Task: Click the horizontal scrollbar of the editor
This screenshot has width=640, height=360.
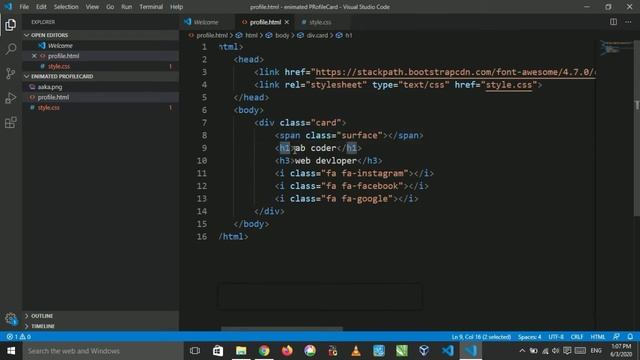Action: click(x=282, y=328)
